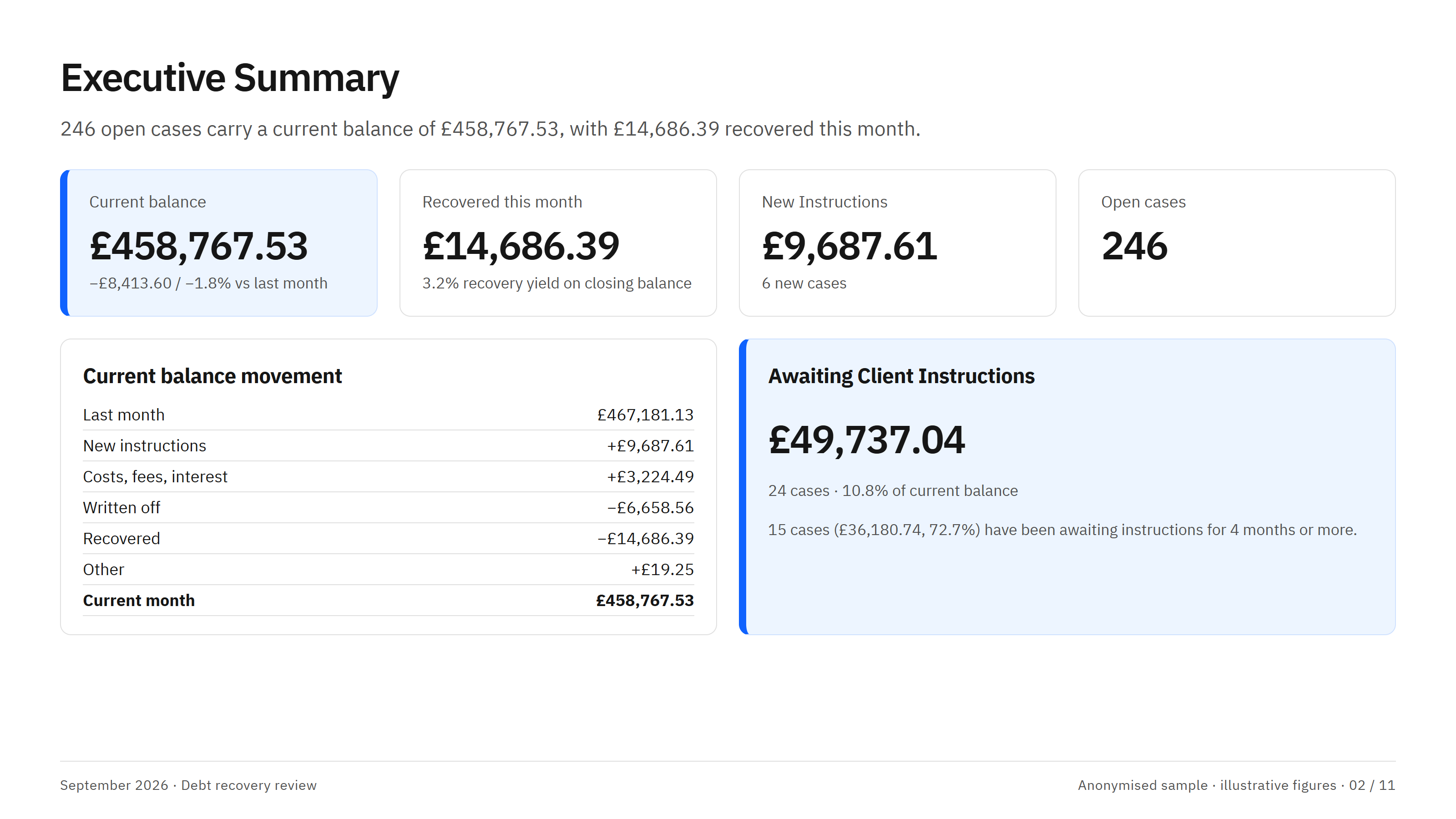The width and height of the screenshot is (1456, 819).
Task: Select the bold £458,767.53 total in table
Action: click(645, 600)
